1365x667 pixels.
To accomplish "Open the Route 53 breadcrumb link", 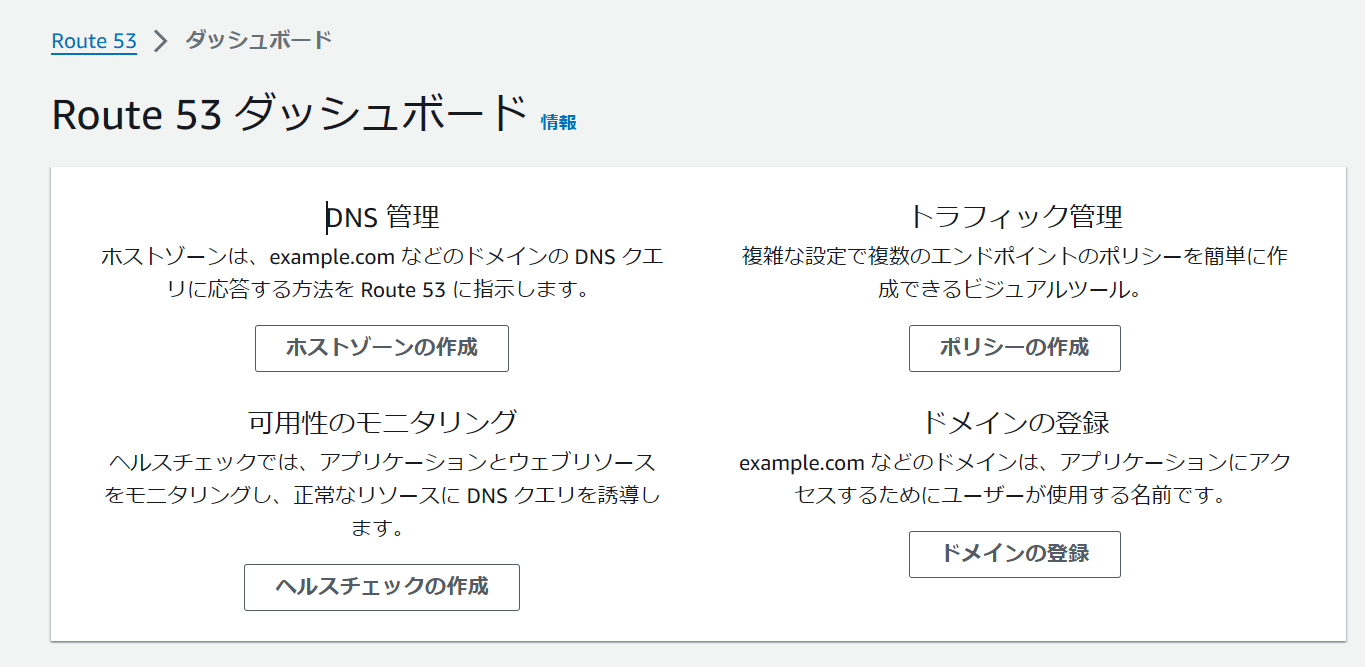I will click(94, 41).
